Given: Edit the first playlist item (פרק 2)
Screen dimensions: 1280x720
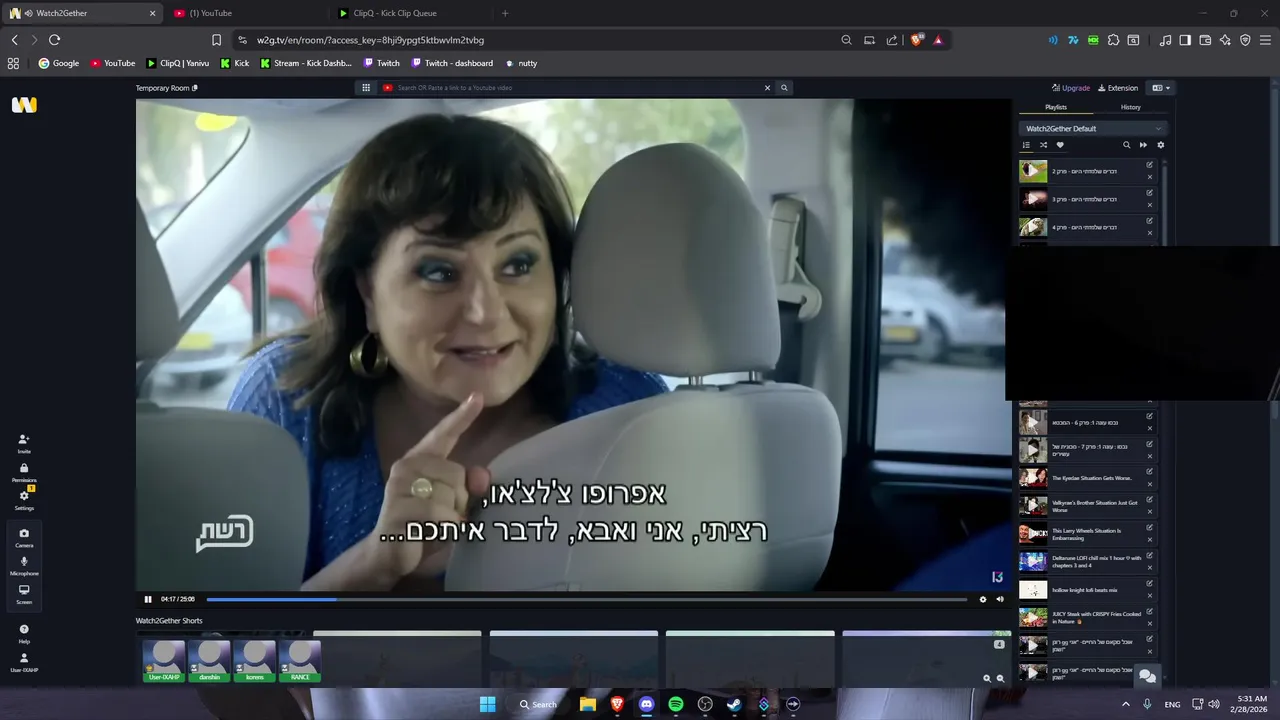Looking at the screenshot, I should click(x=1149, y=165).
